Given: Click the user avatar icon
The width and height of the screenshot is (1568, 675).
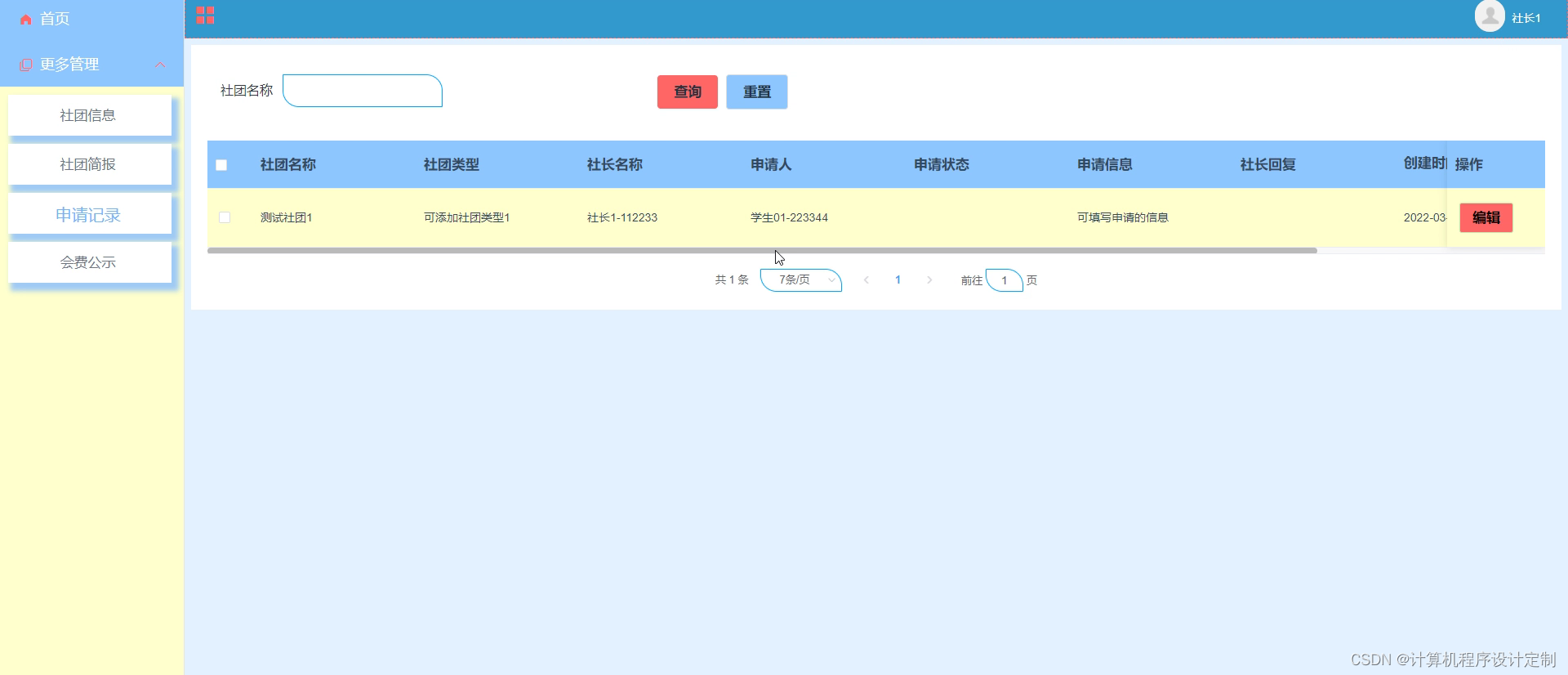Looking at the screenshot, I should [x=1490, y=16].
